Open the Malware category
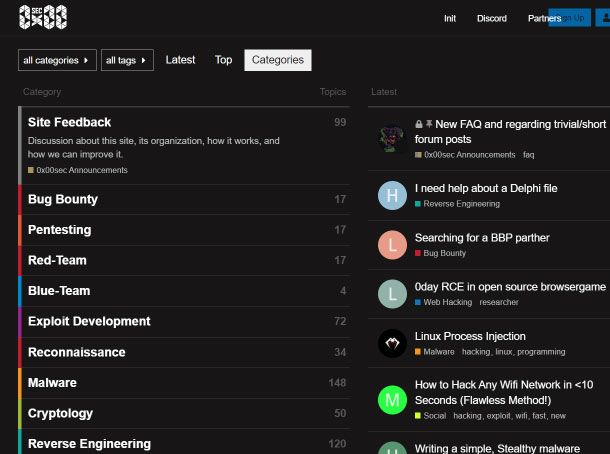Image resolution: width=610 pixels, height=454 pixels. click(52, 382)
